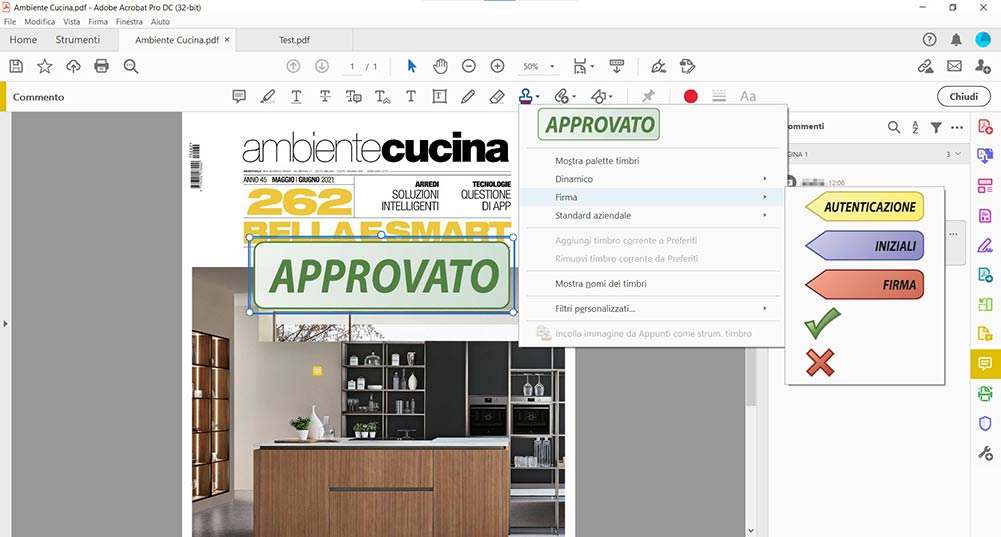Select the highlight text tool
This screenshot has width=1001, height=537.
[267, 97]
